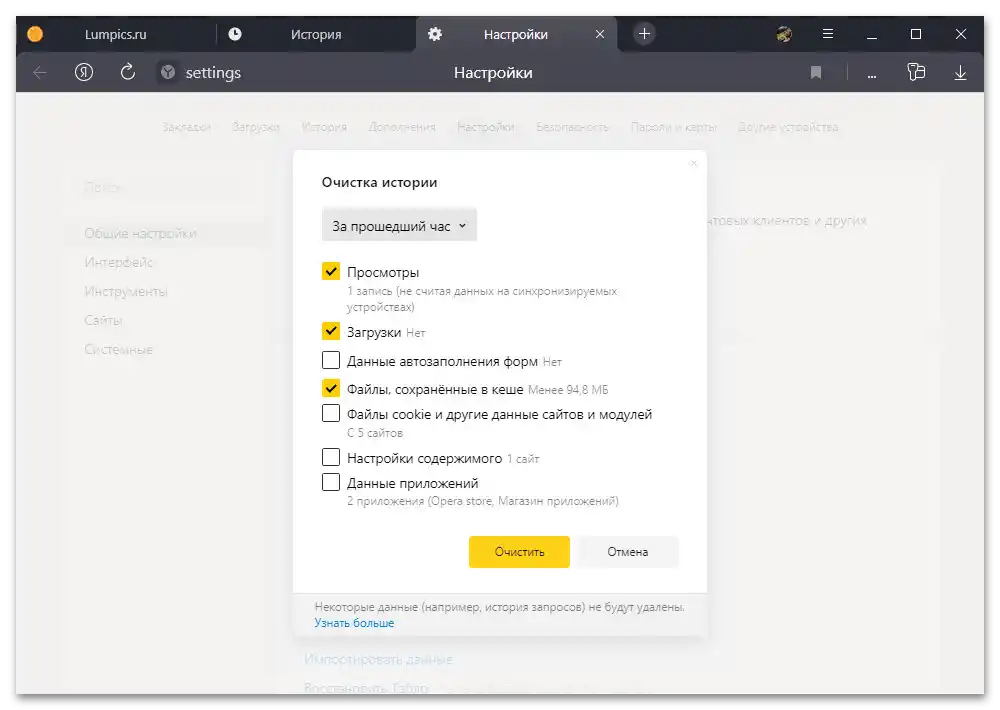Go back using the back arrow
Image resolution: width=1000 pixels, height=710 pixels.
40,73
